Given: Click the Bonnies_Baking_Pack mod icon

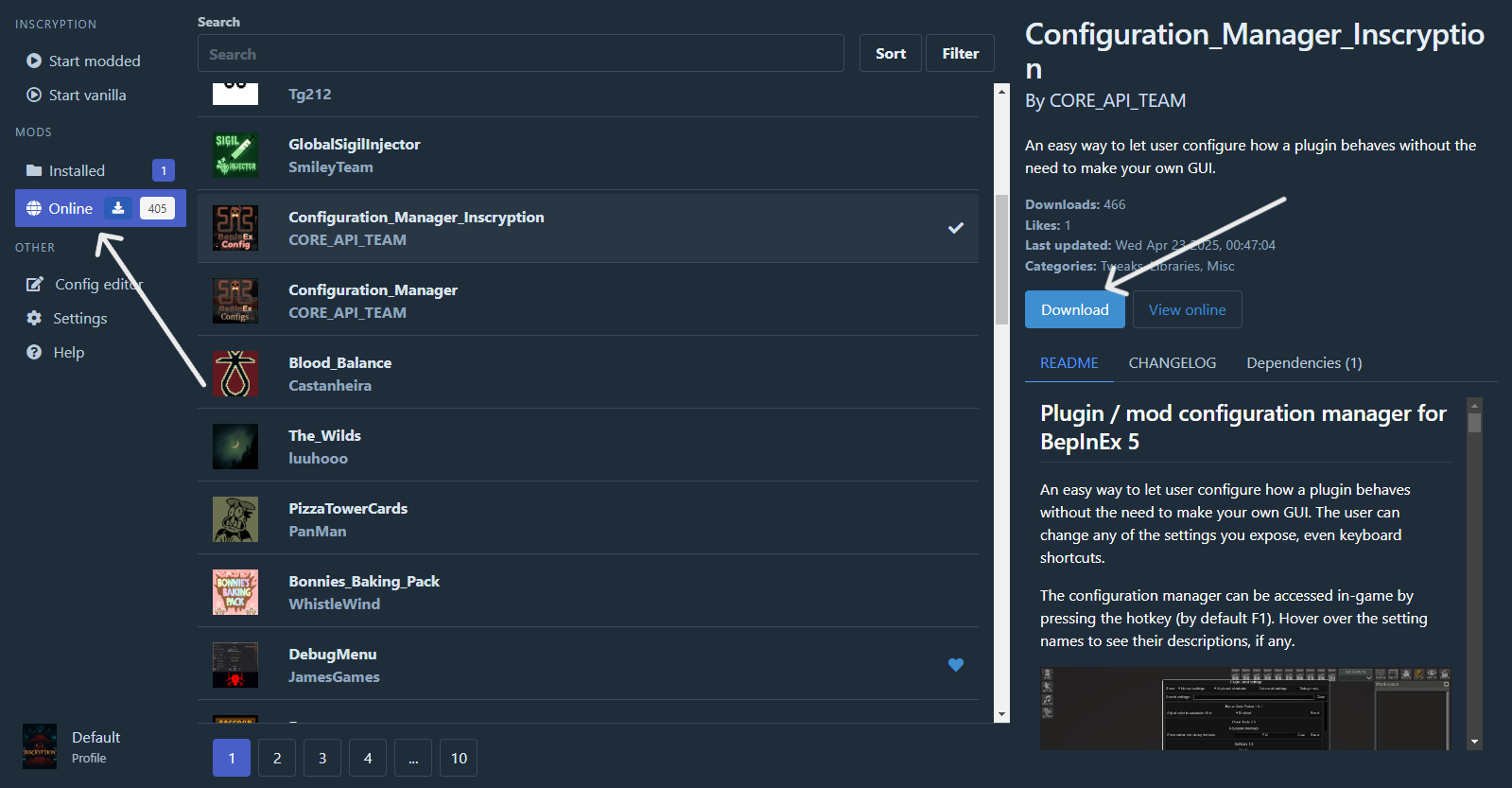Looking at the screenshot, I should tap(235, 592).
